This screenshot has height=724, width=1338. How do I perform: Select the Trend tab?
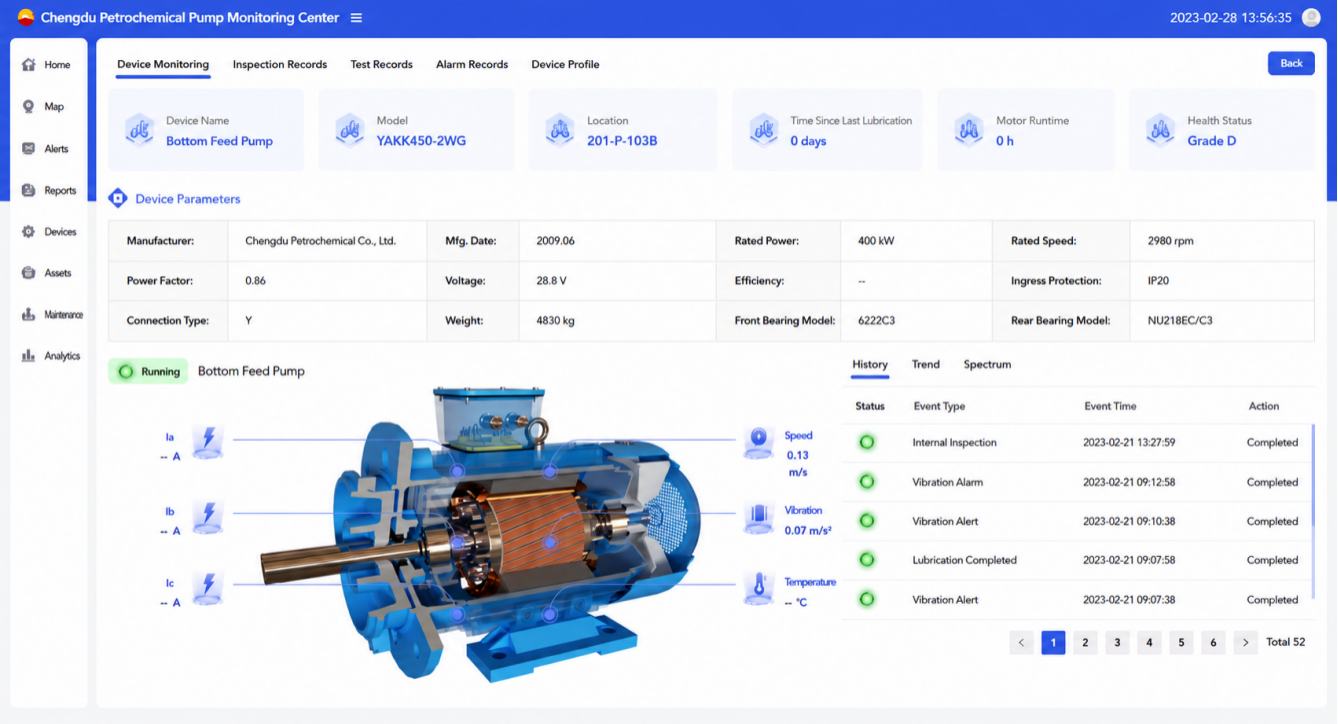[x=926, y=364]
